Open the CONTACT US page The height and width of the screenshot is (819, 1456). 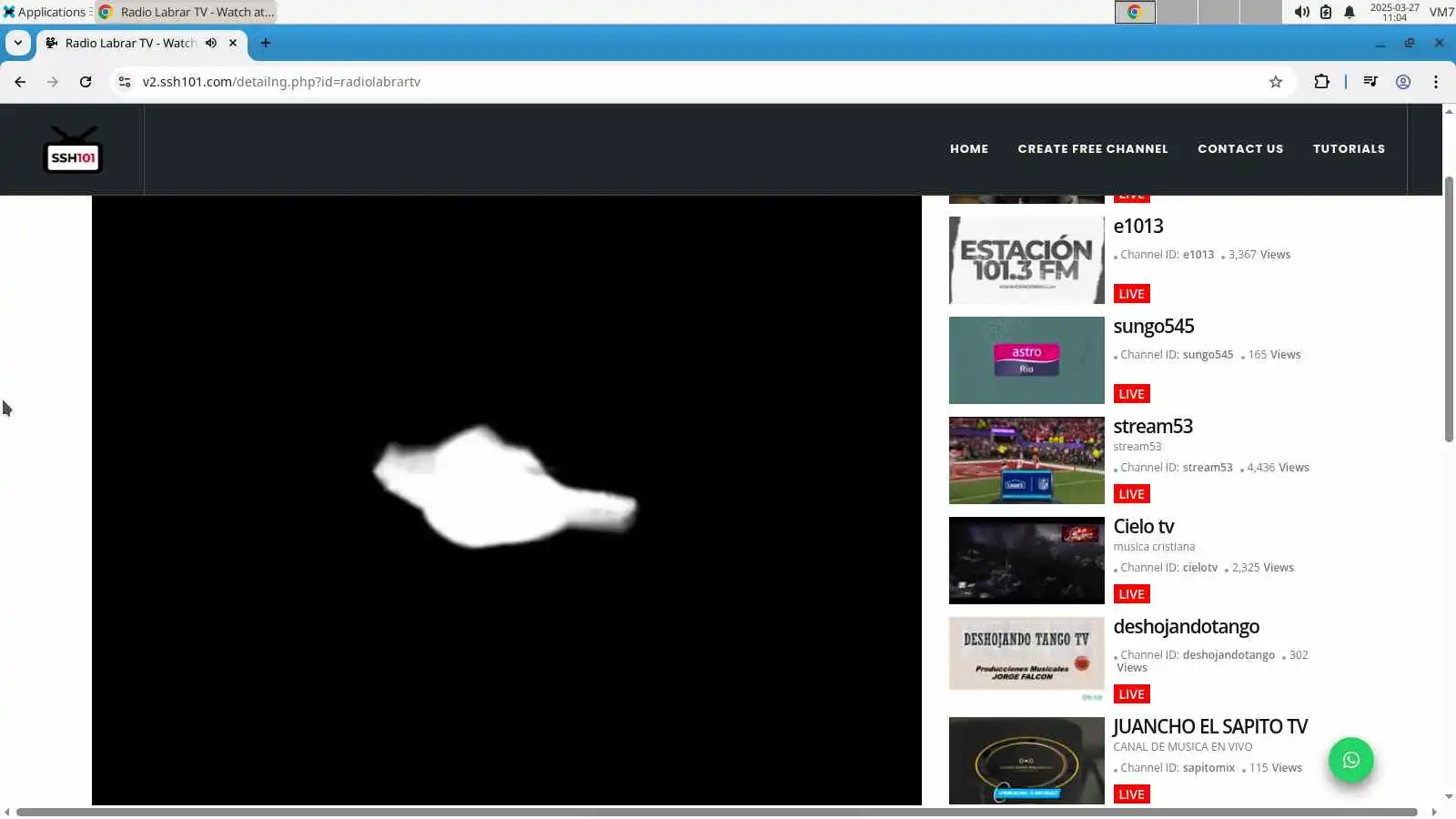[1240, 149]
